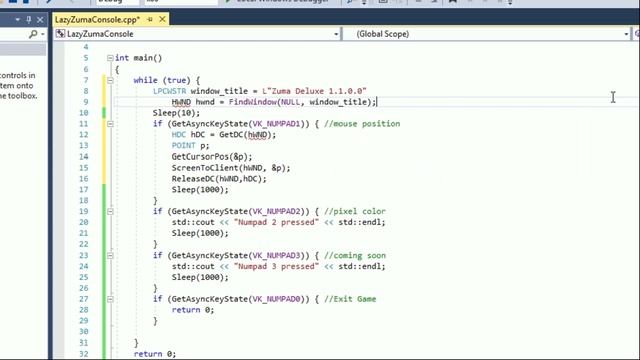Viewport: 640px width, 360px height.
Task: Collapse the int main() function block
Action: point(110,58)
